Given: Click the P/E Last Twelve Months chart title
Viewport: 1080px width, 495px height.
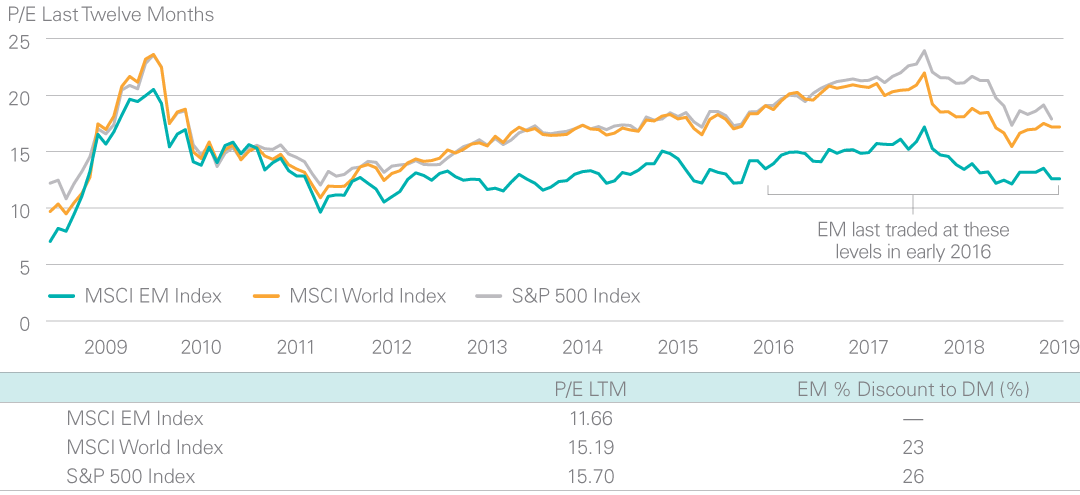Looking at the screenshot, I should pos(111,14).
